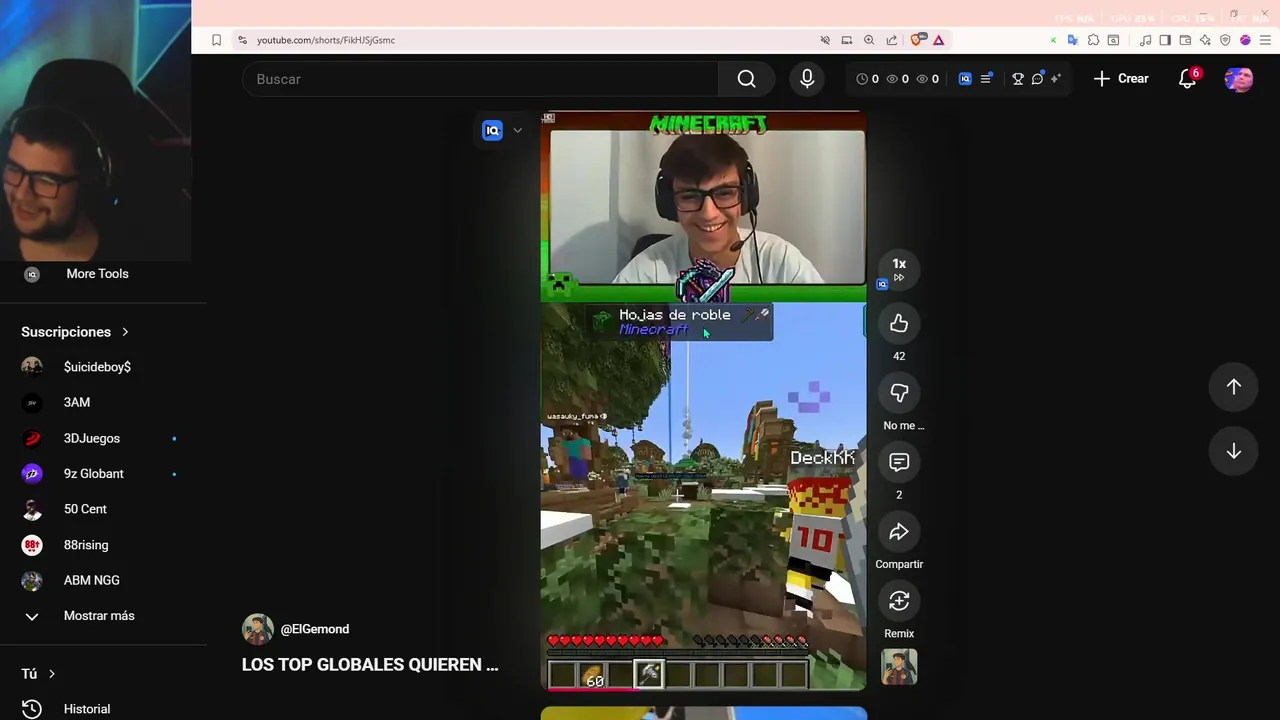Toggle the browser sidebar panel icon
Screen dimensions: 1280x720
[1165, 40]
